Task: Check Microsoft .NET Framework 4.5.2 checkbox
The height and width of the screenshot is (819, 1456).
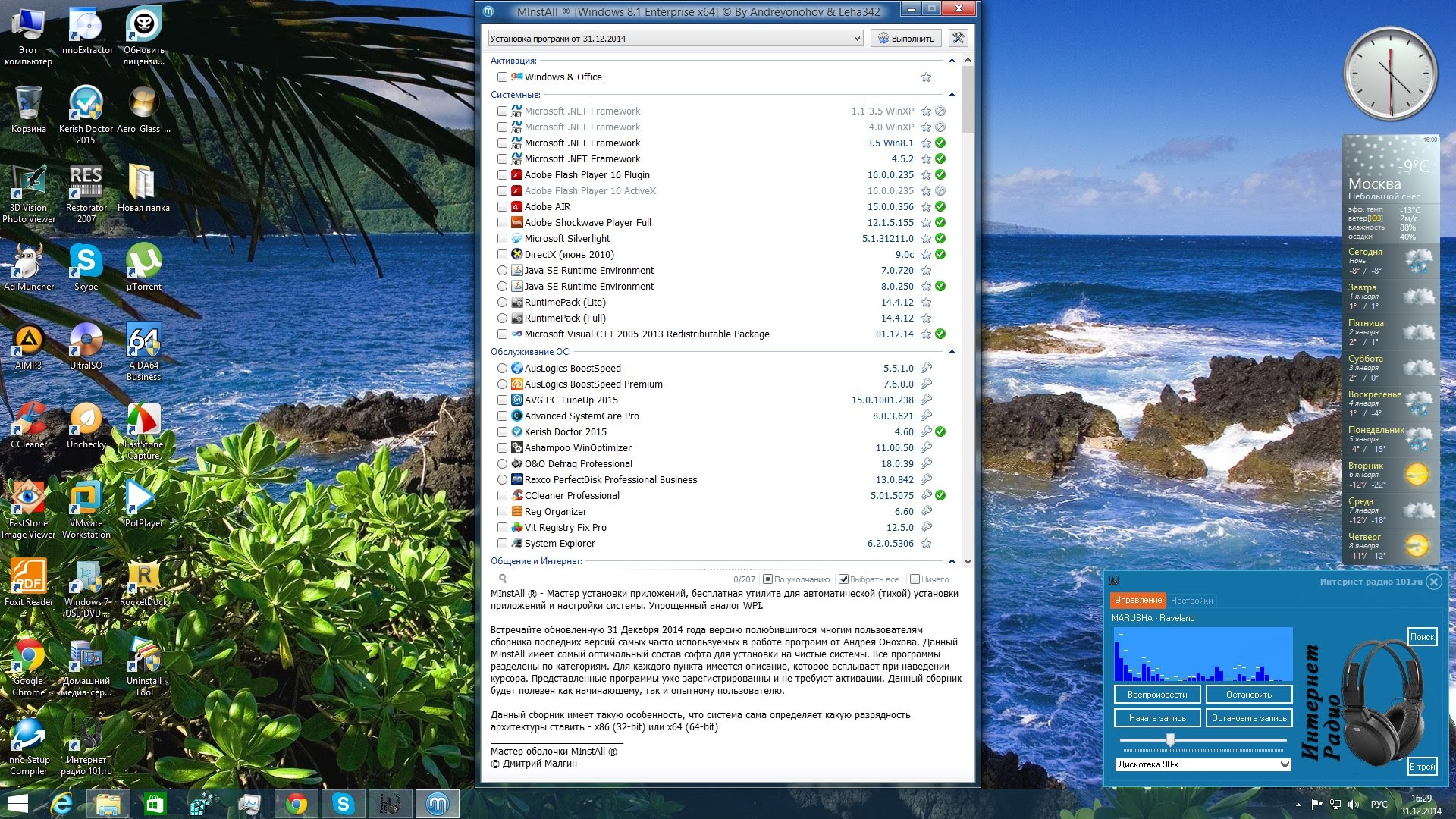Action: point(502,158)
